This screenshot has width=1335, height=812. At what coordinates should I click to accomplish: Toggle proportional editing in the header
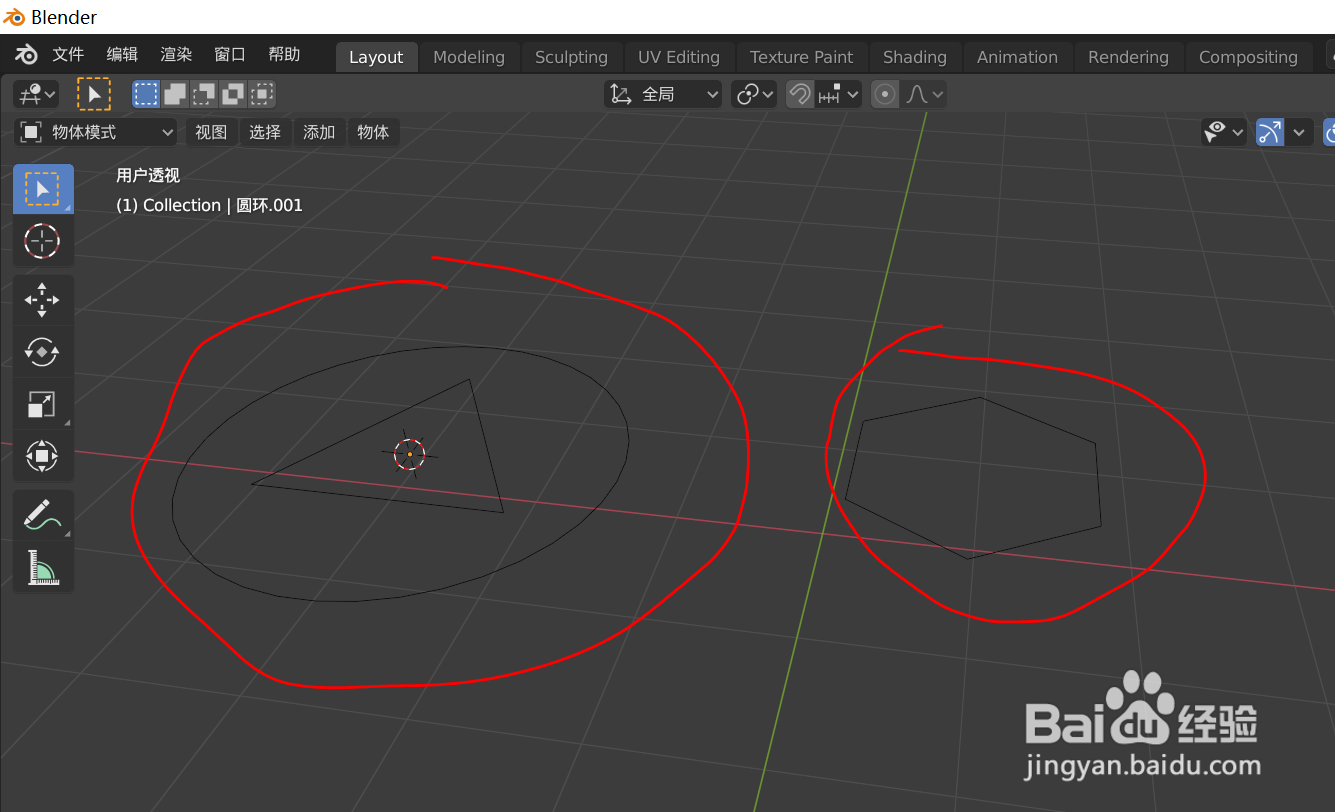click(885, 93)
